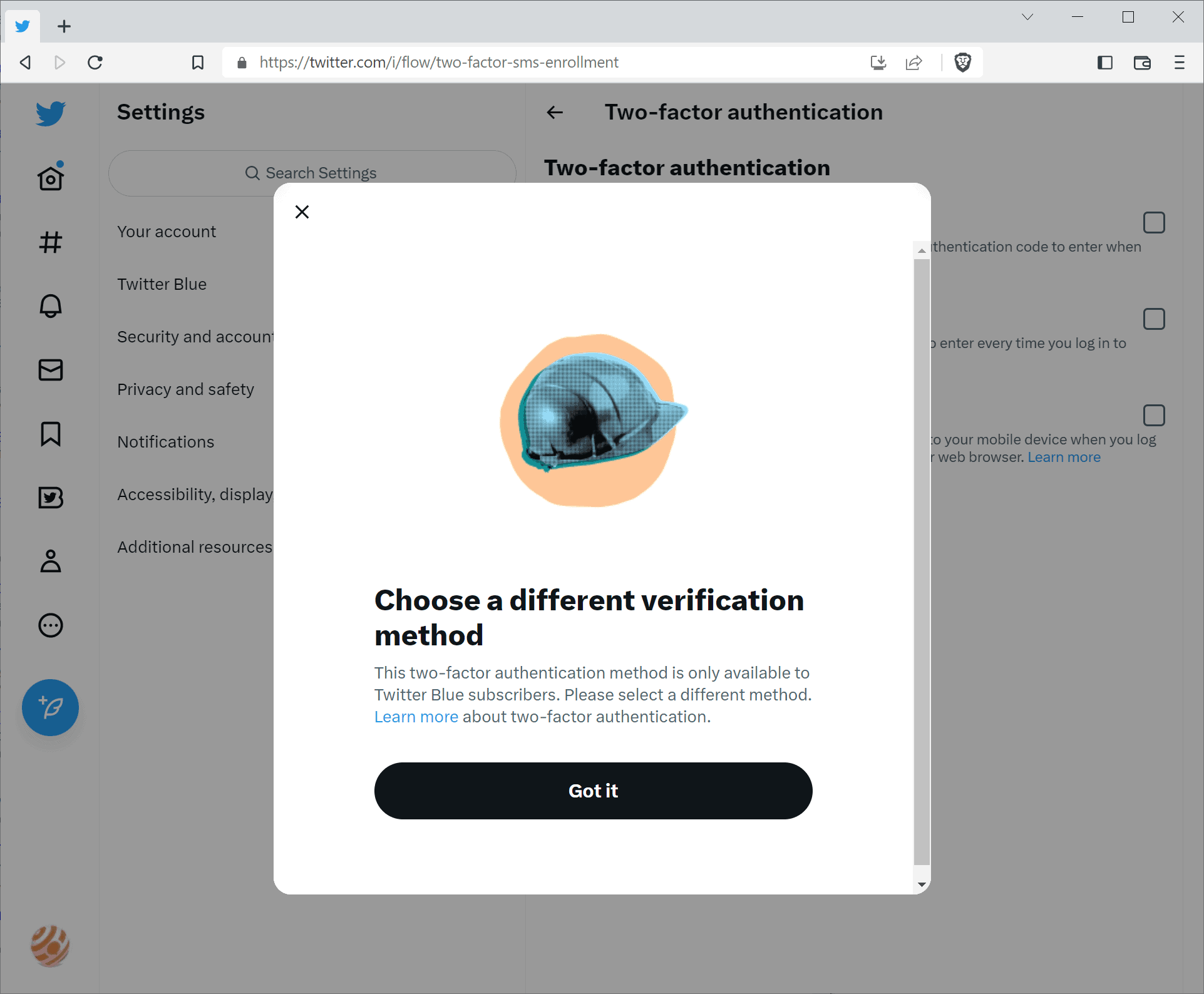Expand the Your account settings section
Viewport: 1204px width, 994px height.
click(x=166, y=231)
